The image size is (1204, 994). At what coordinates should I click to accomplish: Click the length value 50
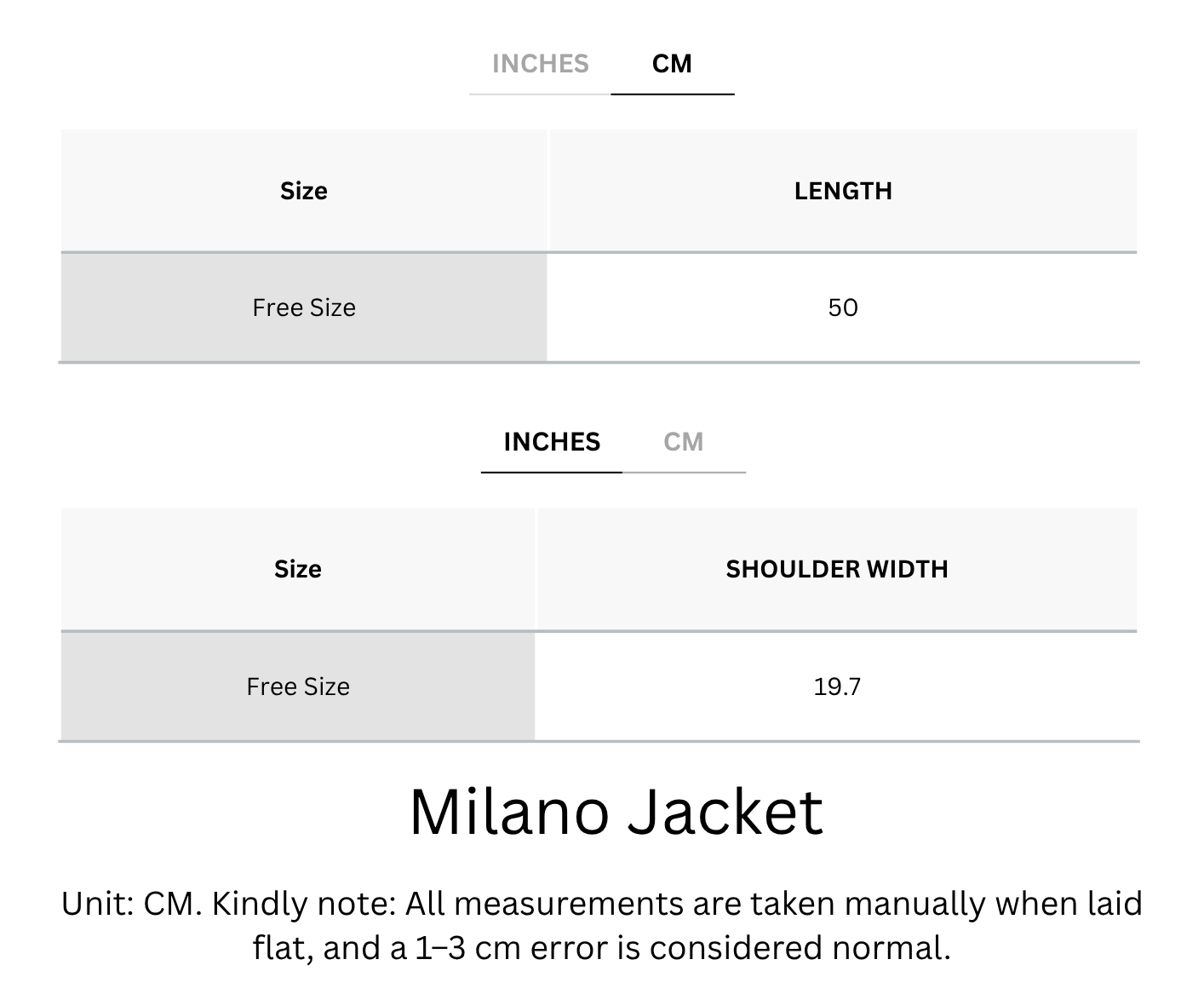843,307
